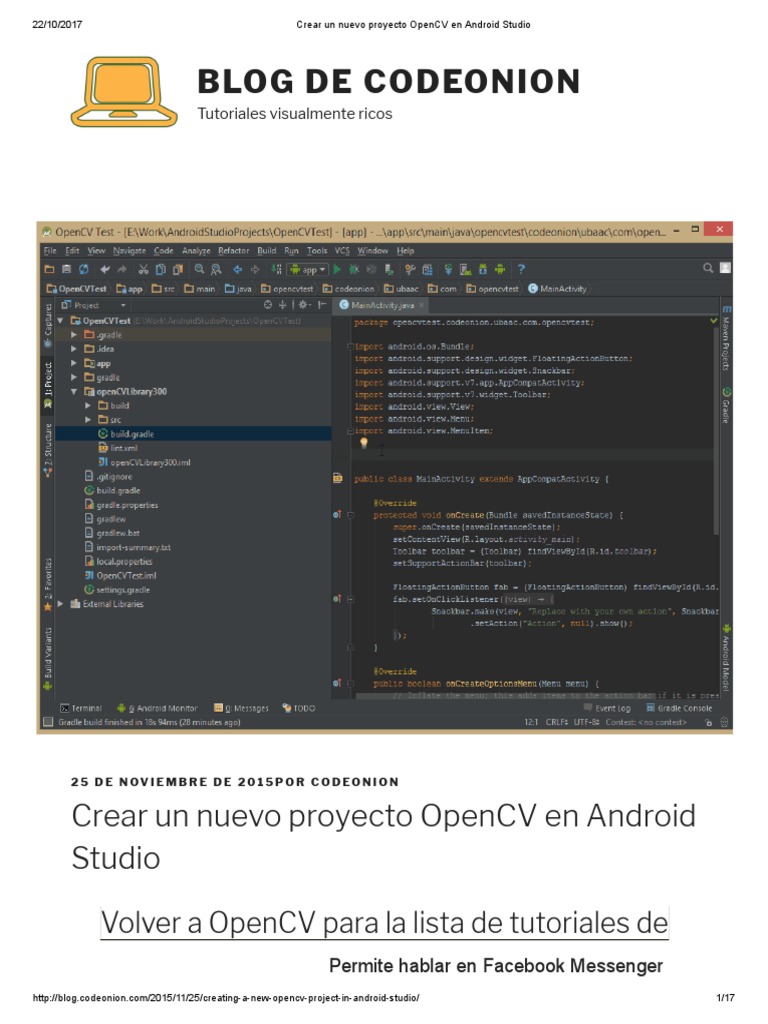Click the UTF-8 encoding status entry
Viewport: 768px width, 1024px height.
click(586, 722)
